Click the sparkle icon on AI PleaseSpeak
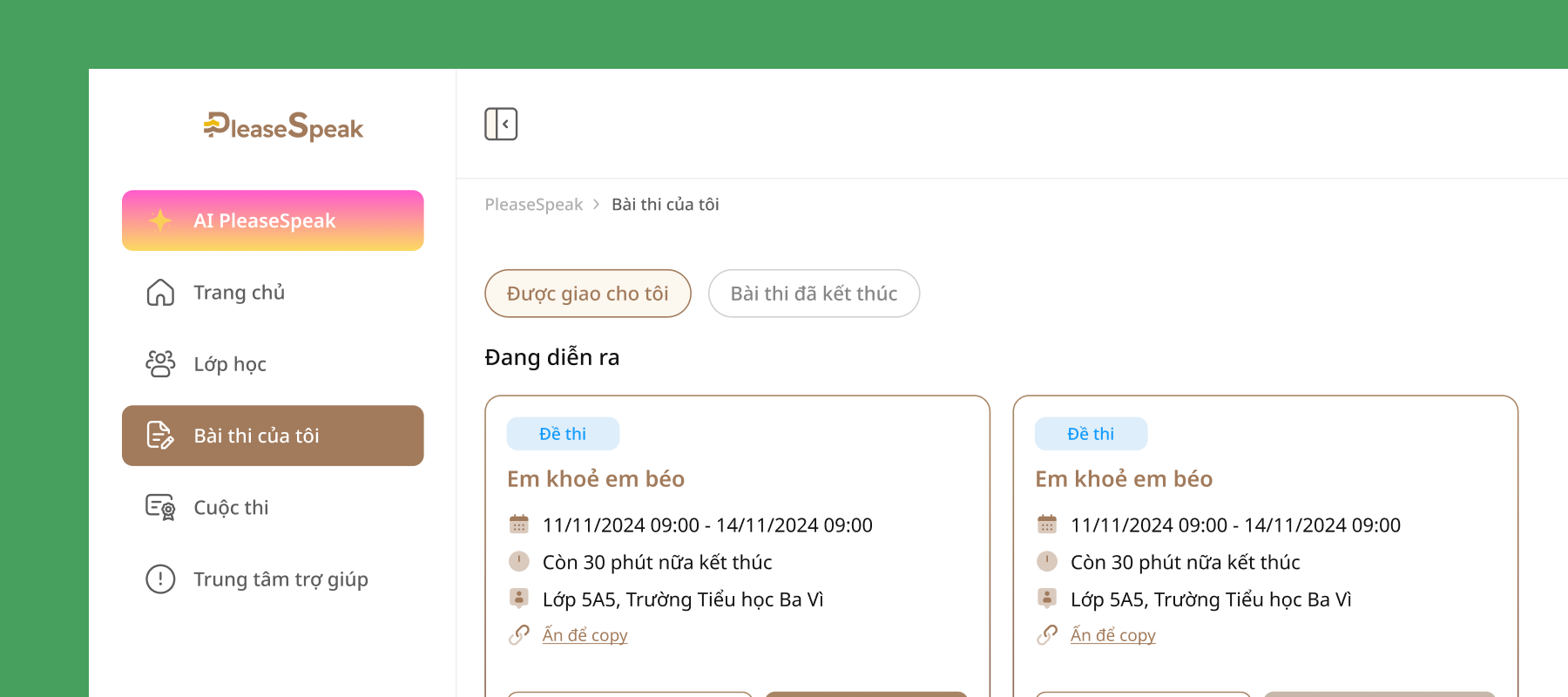The image size is (1568, 697). (160, 220)
